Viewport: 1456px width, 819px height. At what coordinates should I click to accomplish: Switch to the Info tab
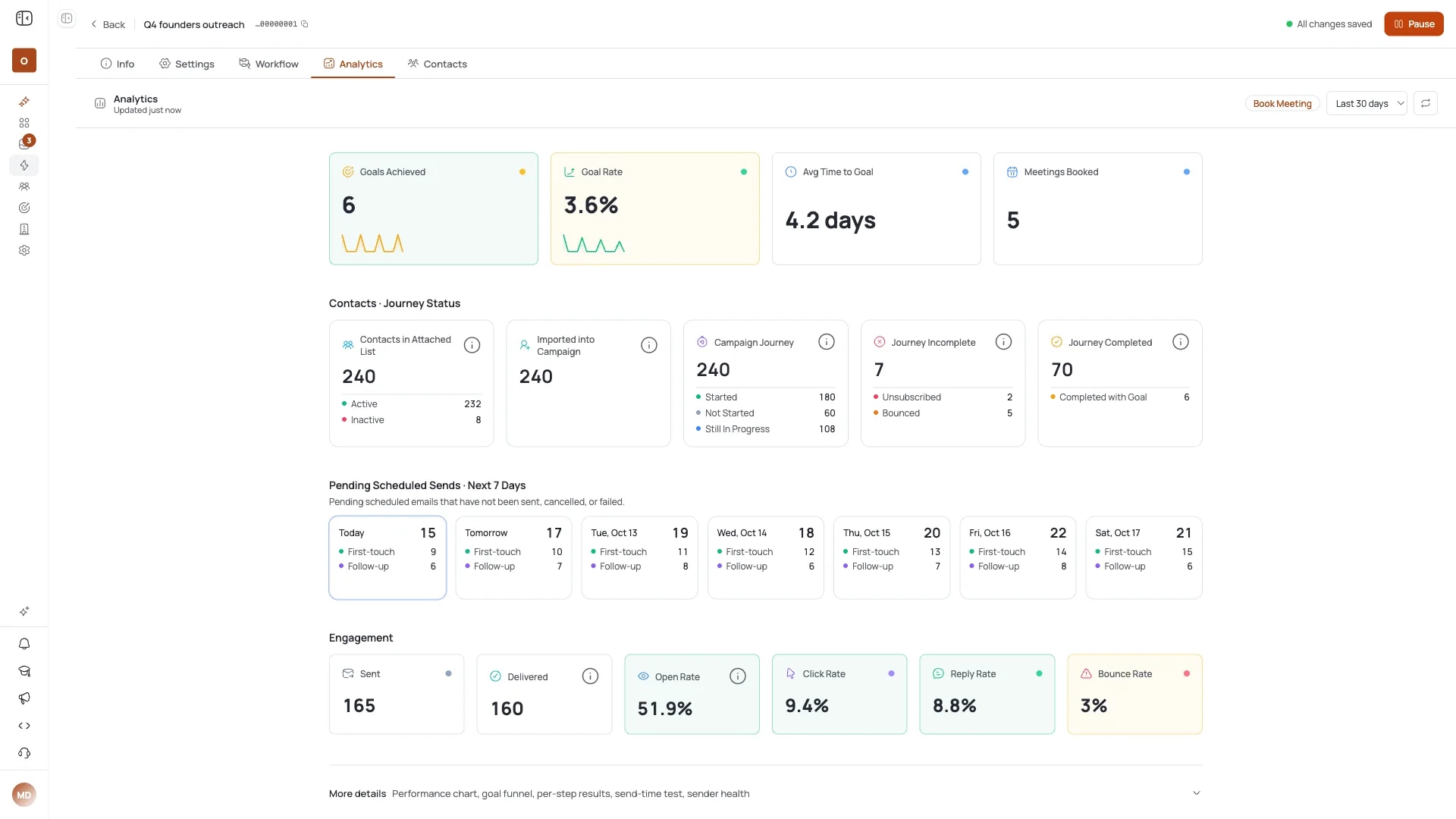[118, 64]
